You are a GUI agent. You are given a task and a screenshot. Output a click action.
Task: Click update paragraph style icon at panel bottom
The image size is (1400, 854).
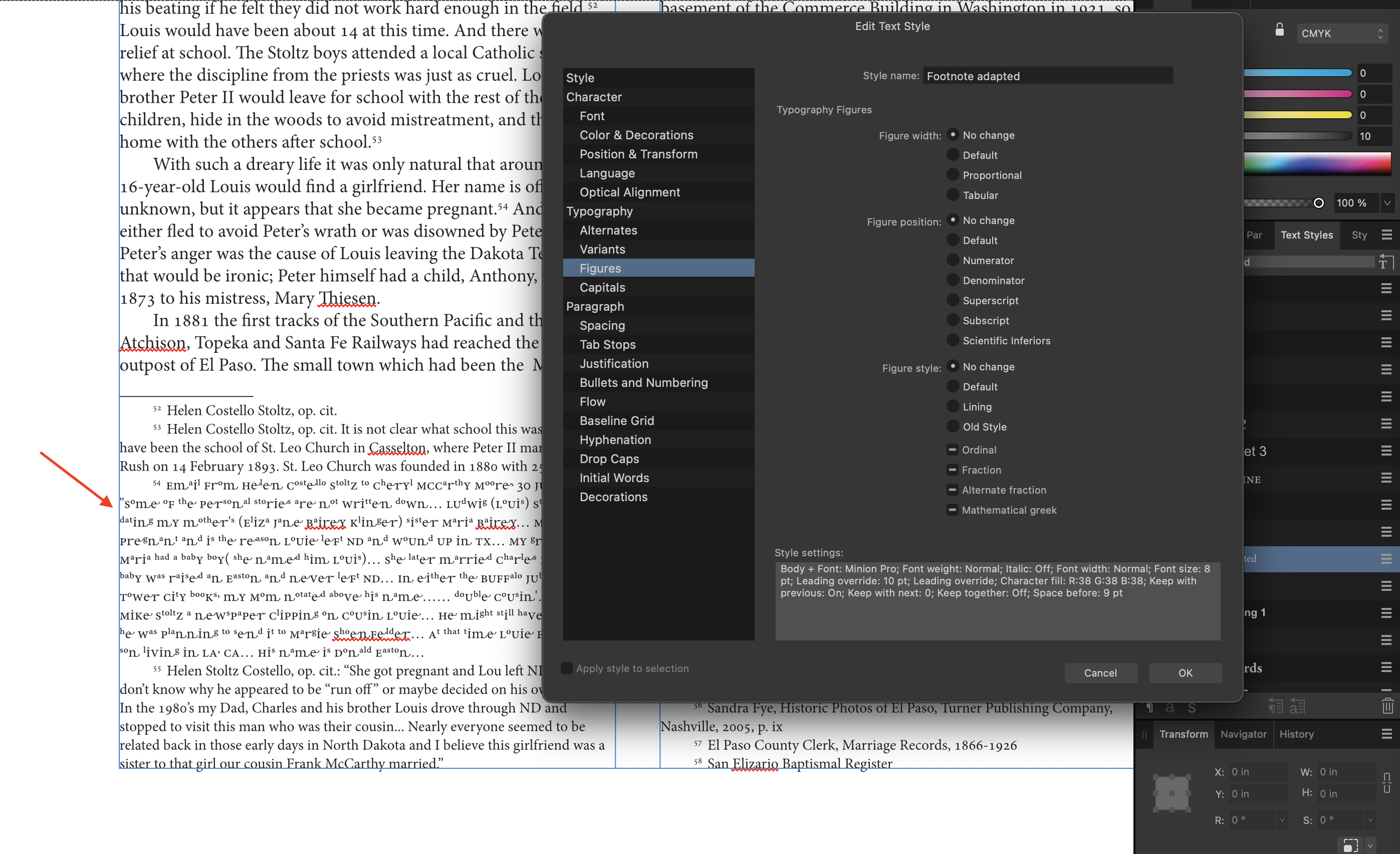click(1276, 706)
